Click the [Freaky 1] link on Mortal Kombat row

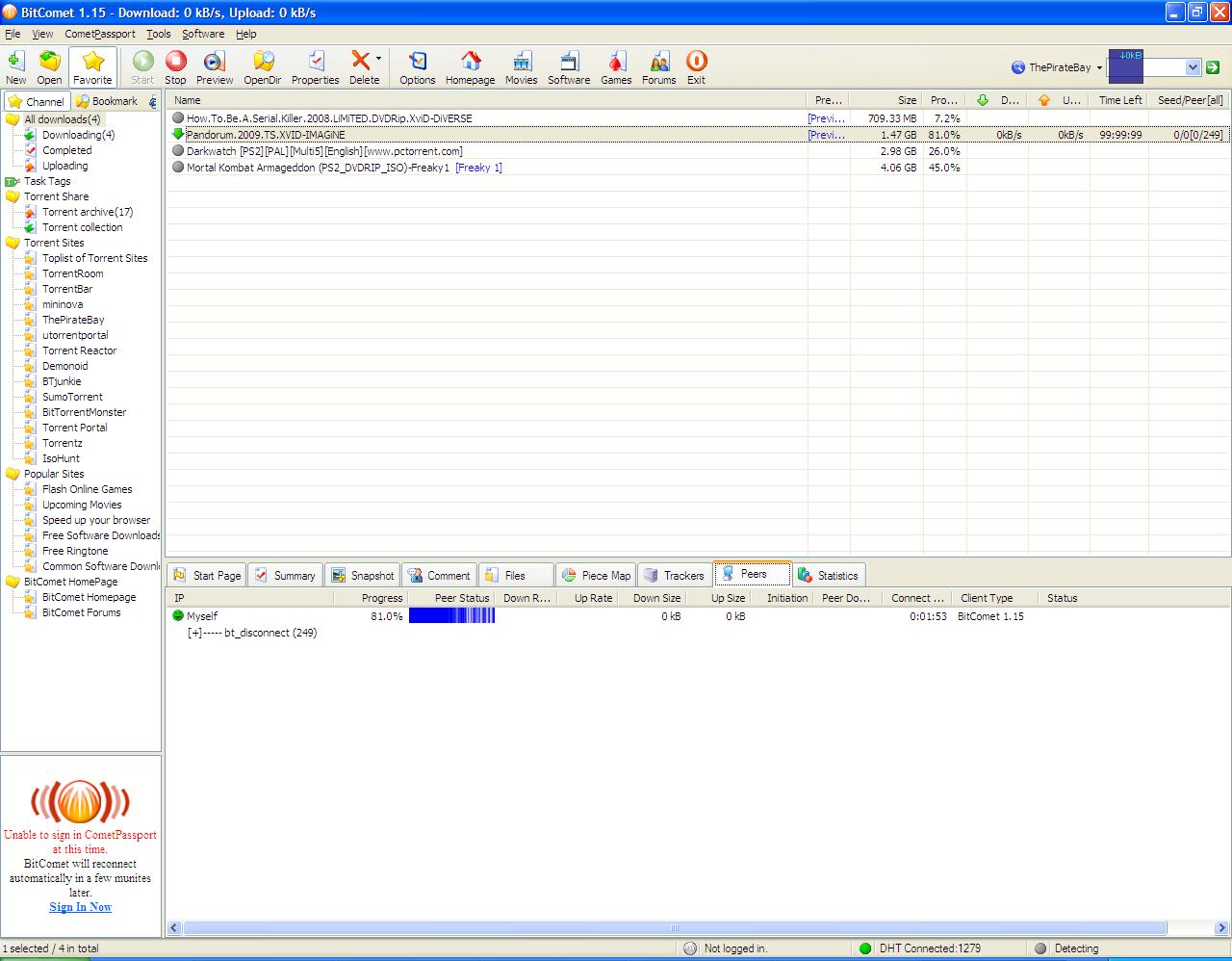[478, 168]
